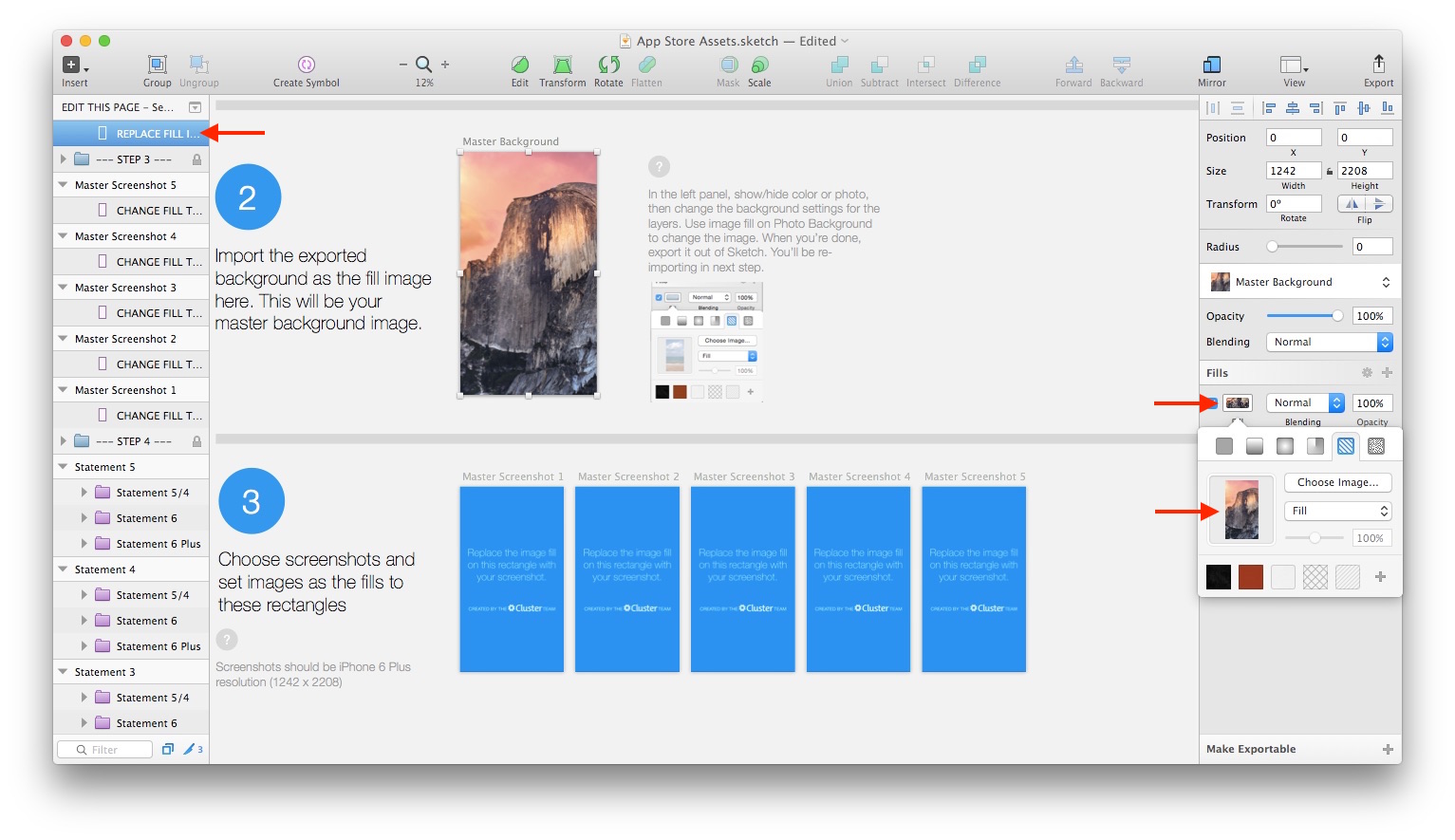Flip the layer horizontally

(1352, 204)
